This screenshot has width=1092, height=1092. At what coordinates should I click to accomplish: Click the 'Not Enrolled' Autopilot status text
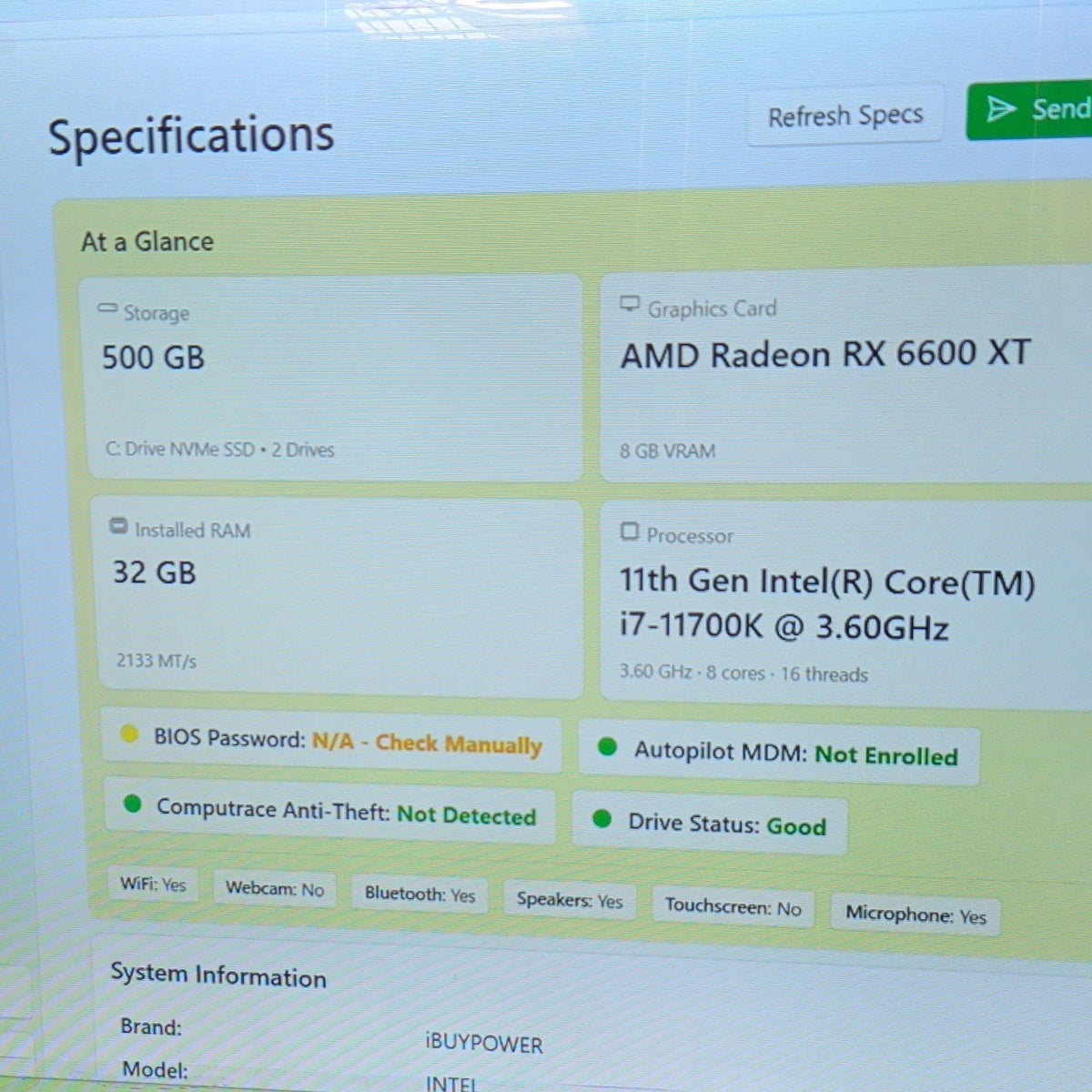(886, 755)
